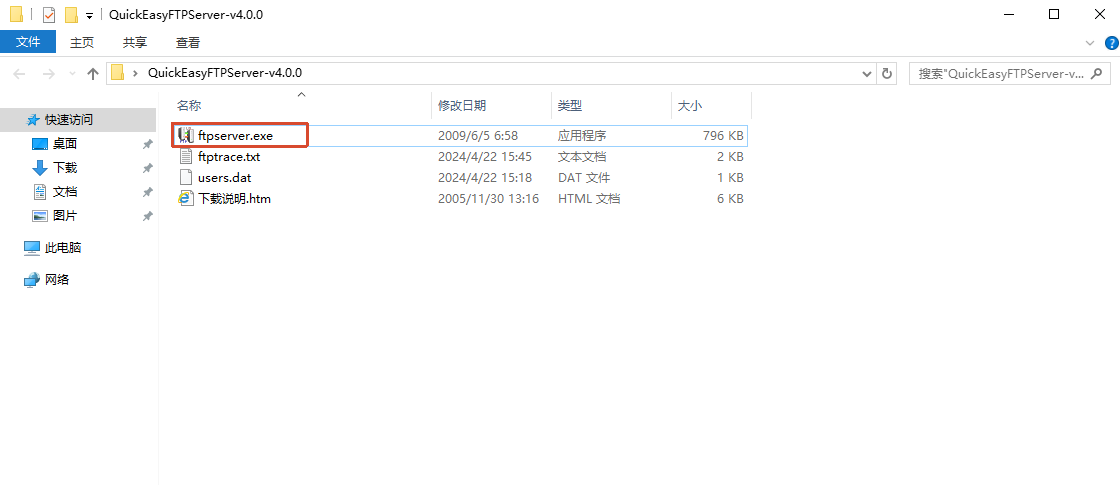Click the search magnifier icon
This screenshot has width=1120, height=485.
tap(1098, 73)
